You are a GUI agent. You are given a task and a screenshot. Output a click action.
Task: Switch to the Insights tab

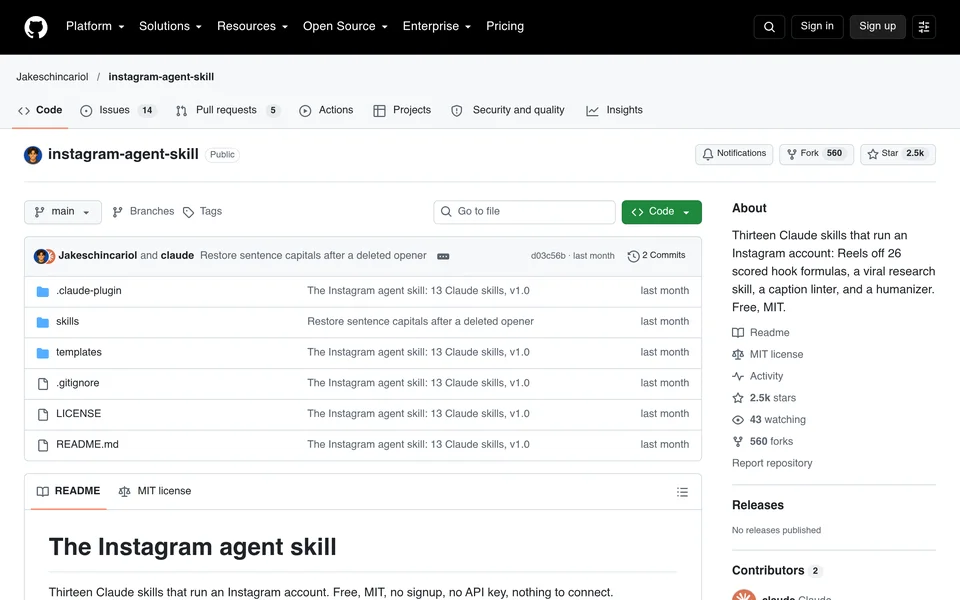point(614,110)
